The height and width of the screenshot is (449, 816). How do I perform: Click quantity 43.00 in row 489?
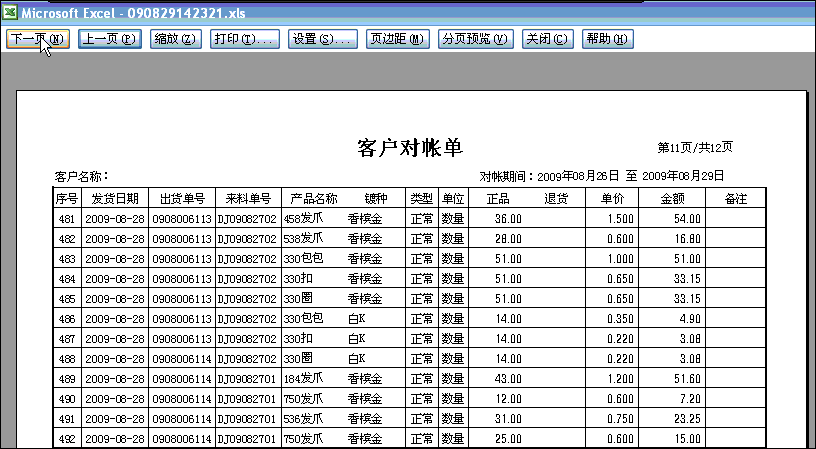[508, 379]
